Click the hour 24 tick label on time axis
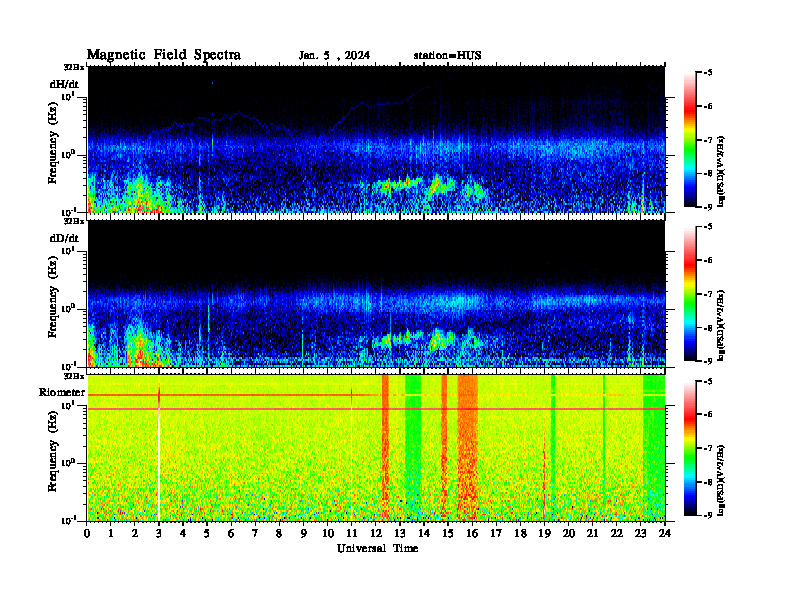Image resolution: width=792 pixels, height=612 pixels. tap(665, 534)
